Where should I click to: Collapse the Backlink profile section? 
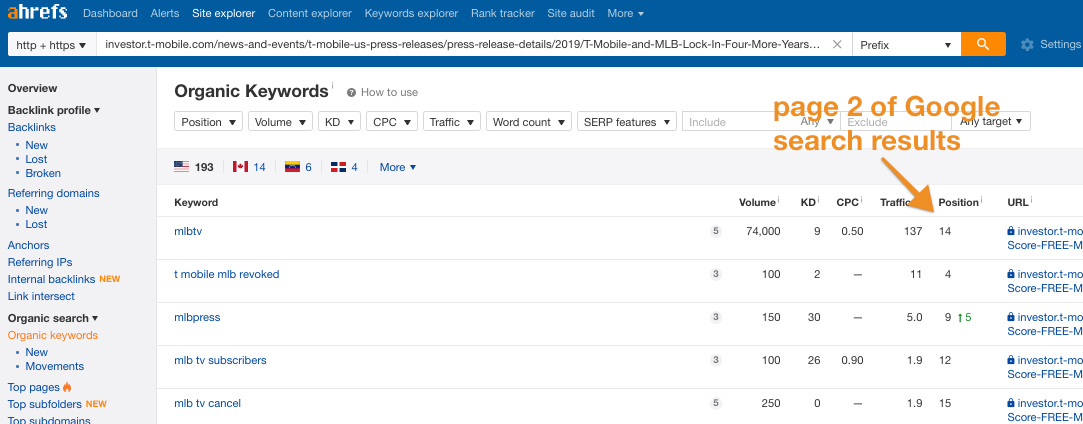[x=54, y=110]
